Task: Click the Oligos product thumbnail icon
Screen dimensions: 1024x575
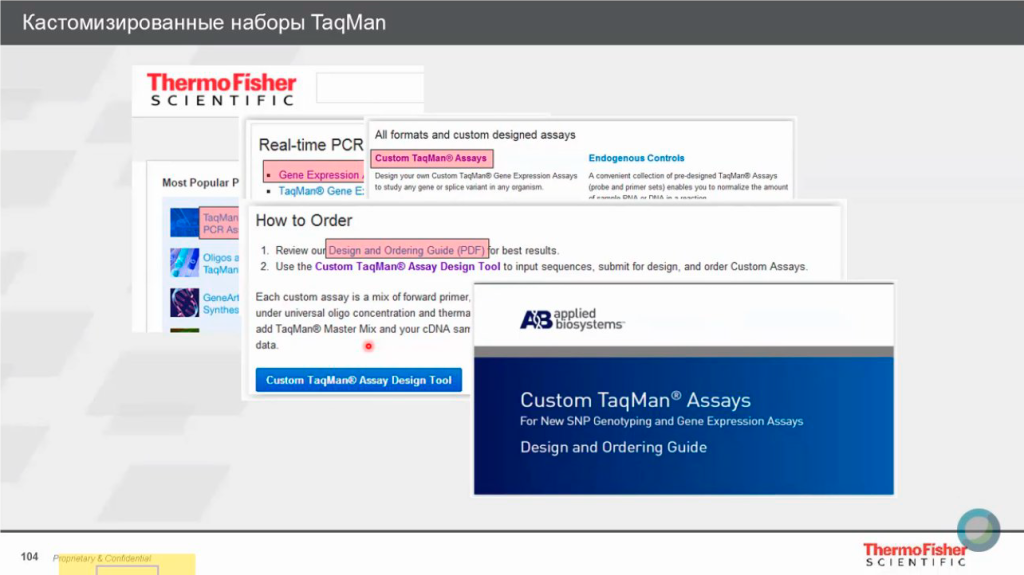Action: (184, 263)
